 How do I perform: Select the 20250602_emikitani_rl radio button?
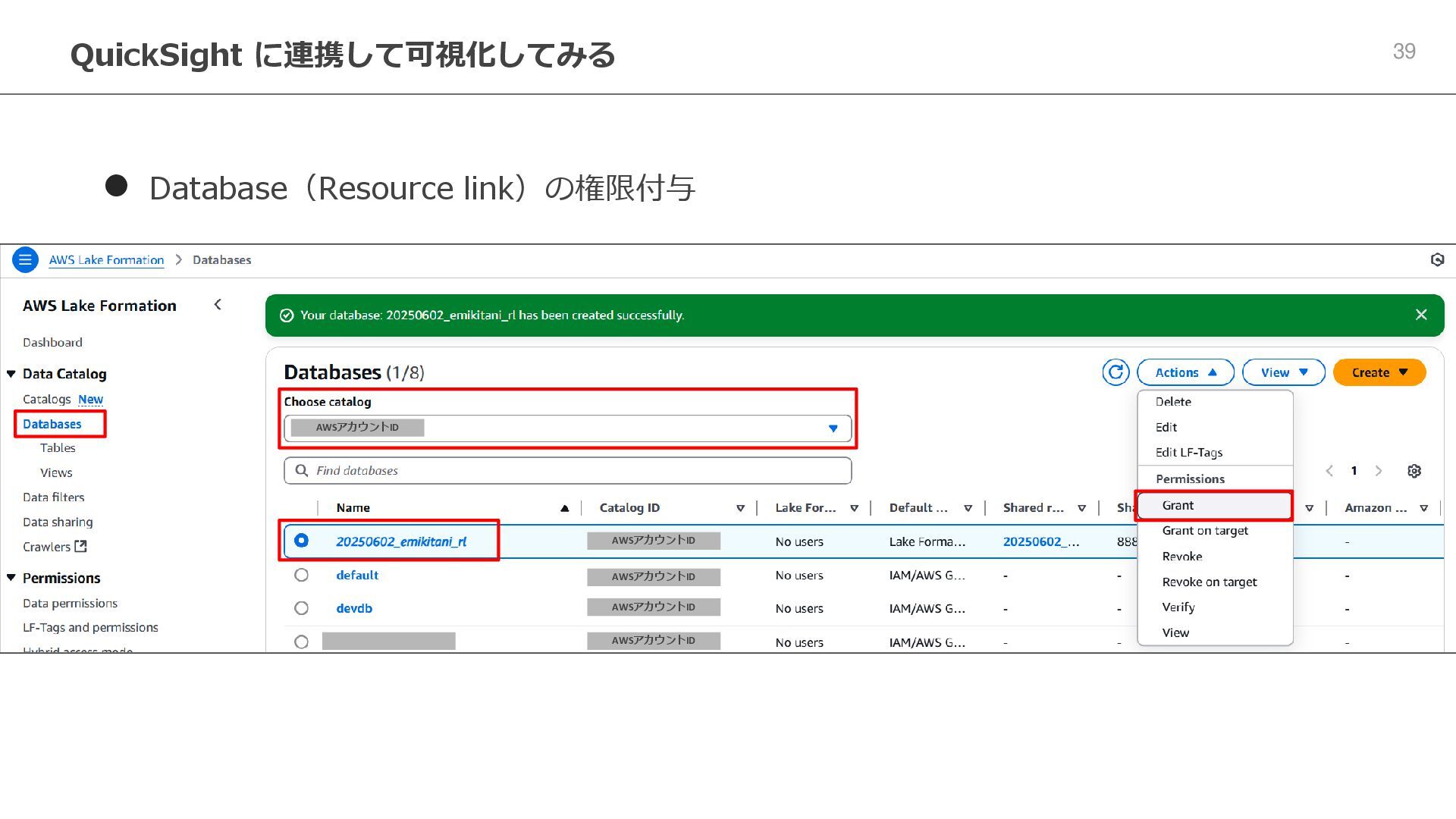coord(301,541)
